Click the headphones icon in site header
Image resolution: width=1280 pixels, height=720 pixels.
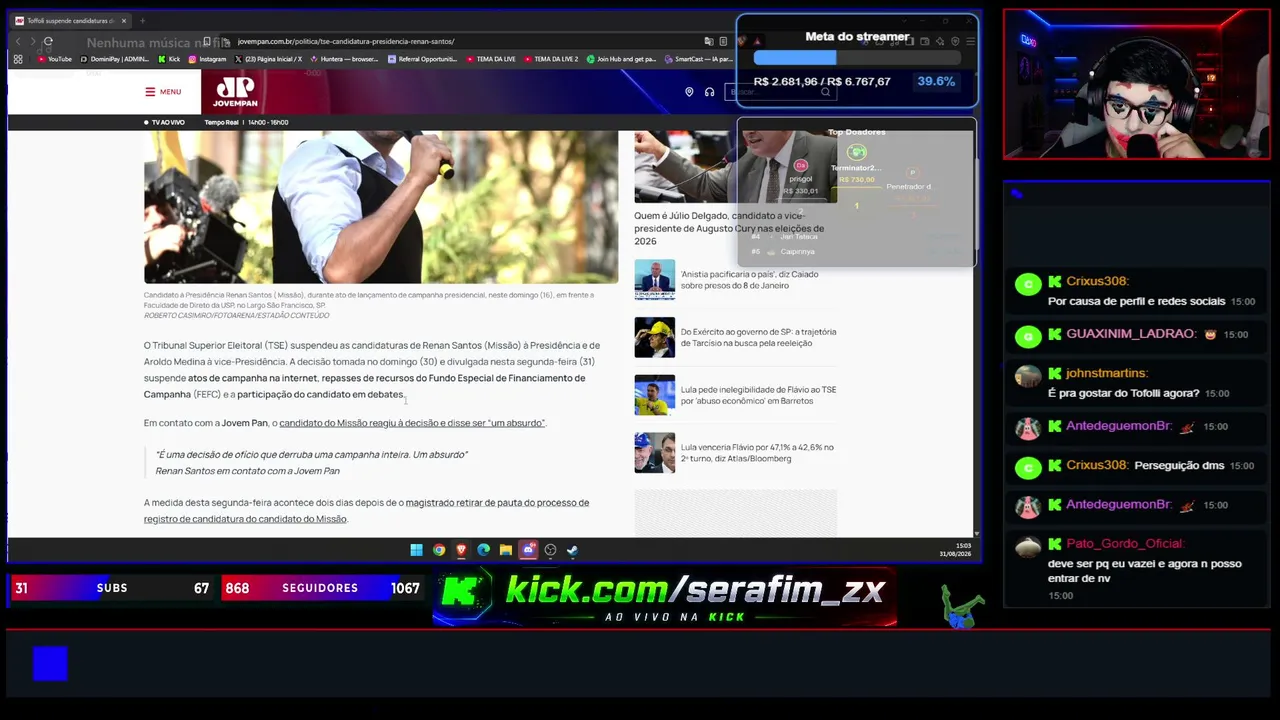tap(709, 92)
